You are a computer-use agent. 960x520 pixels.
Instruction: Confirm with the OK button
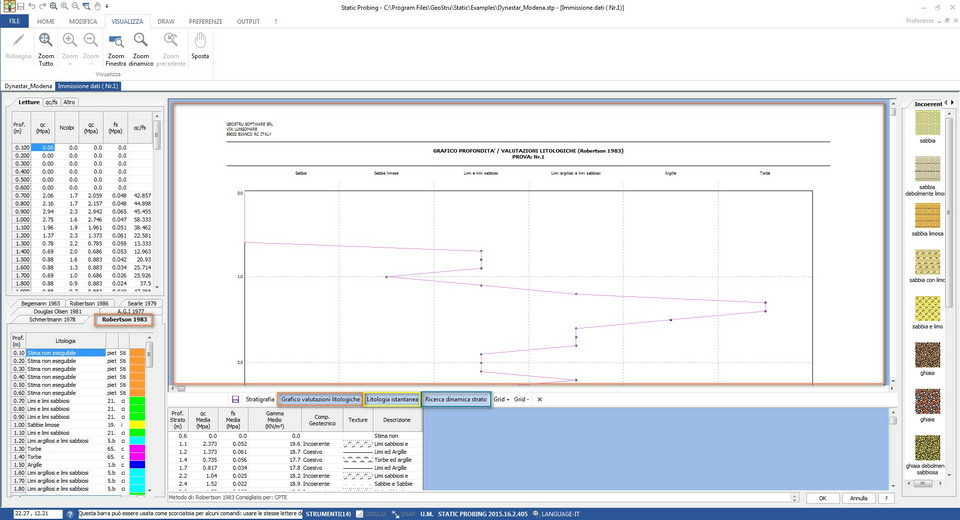tap(822, 498)
